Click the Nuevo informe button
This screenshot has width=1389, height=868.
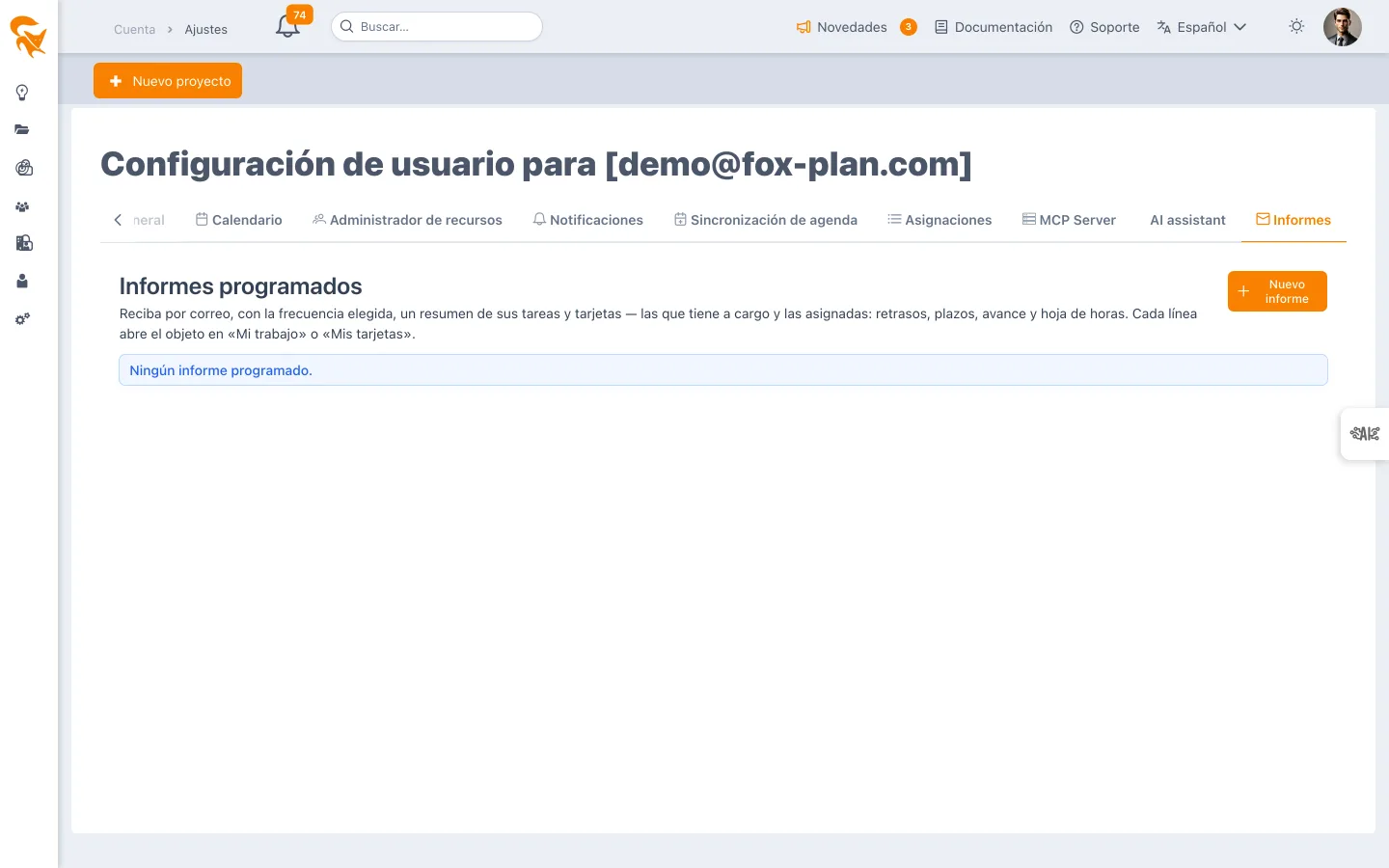[1277, 291]
